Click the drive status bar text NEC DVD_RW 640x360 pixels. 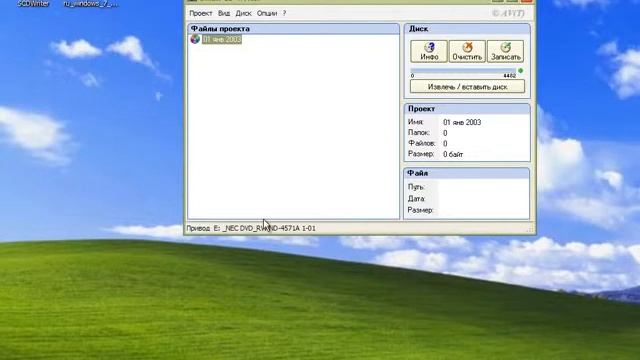pyautogui.click(x=251, y=228)
